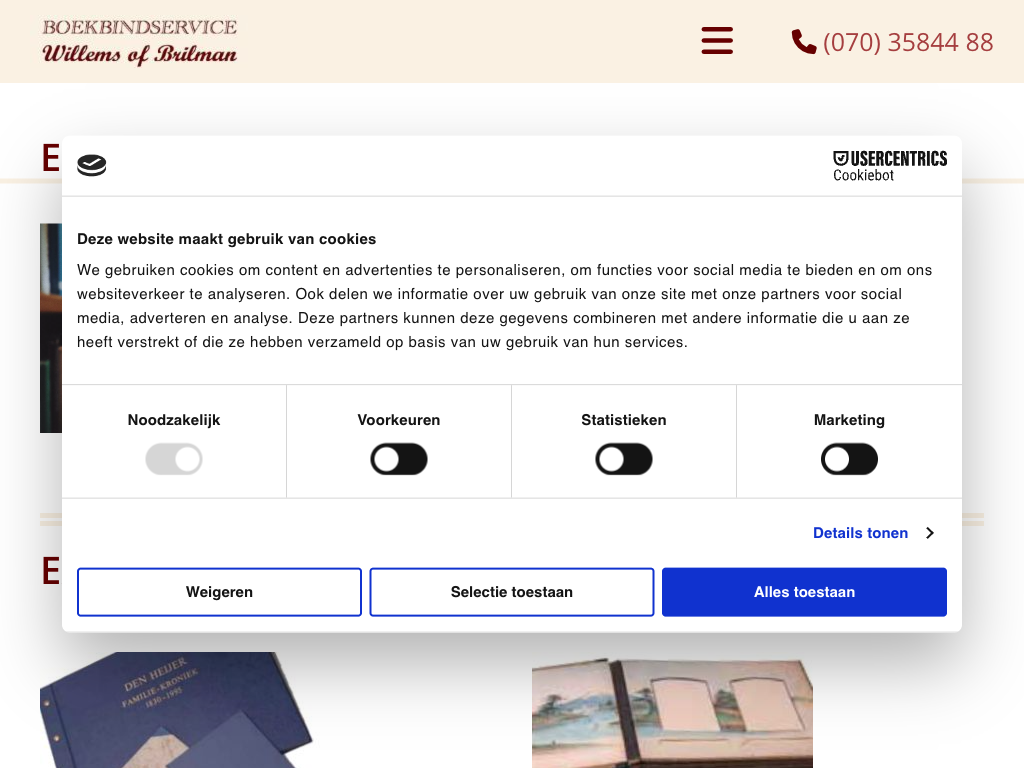Expand Details tonen
This screenshot has height=768, width=1024.
pos(860,533)
